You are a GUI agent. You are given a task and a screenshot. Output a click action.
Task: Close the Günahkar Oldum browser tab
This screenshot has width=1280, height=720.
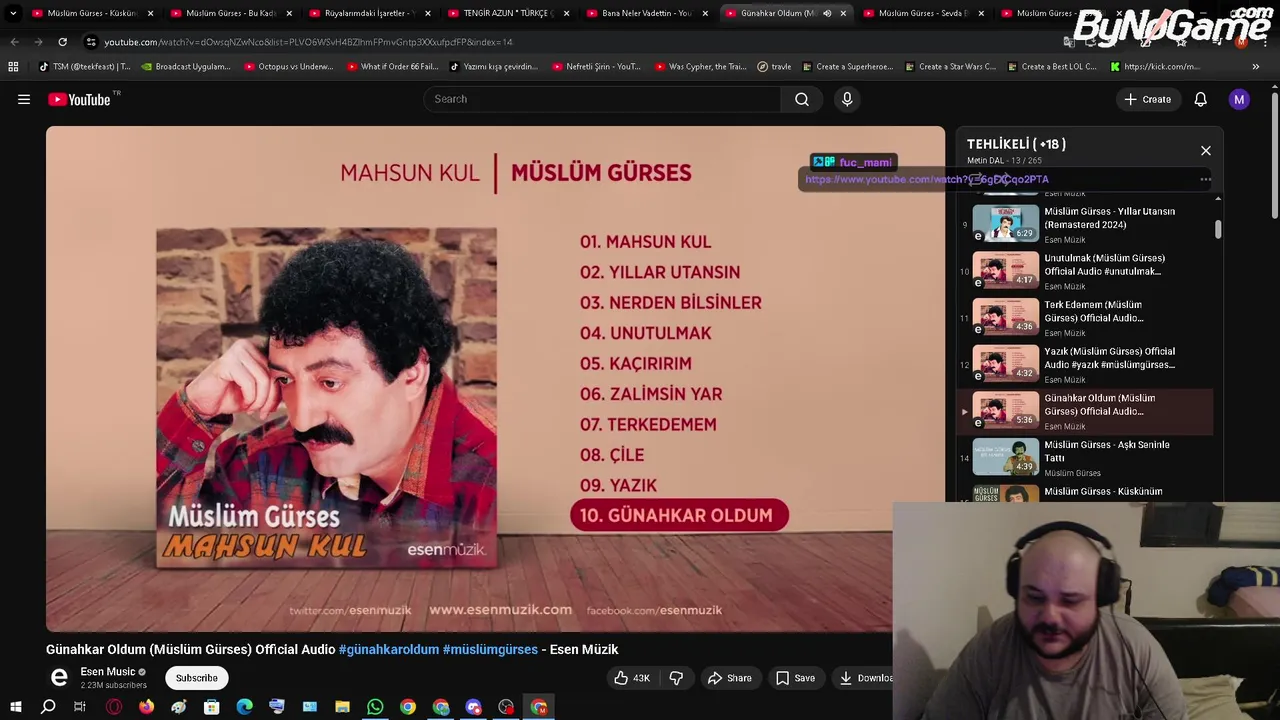(843, 13)
